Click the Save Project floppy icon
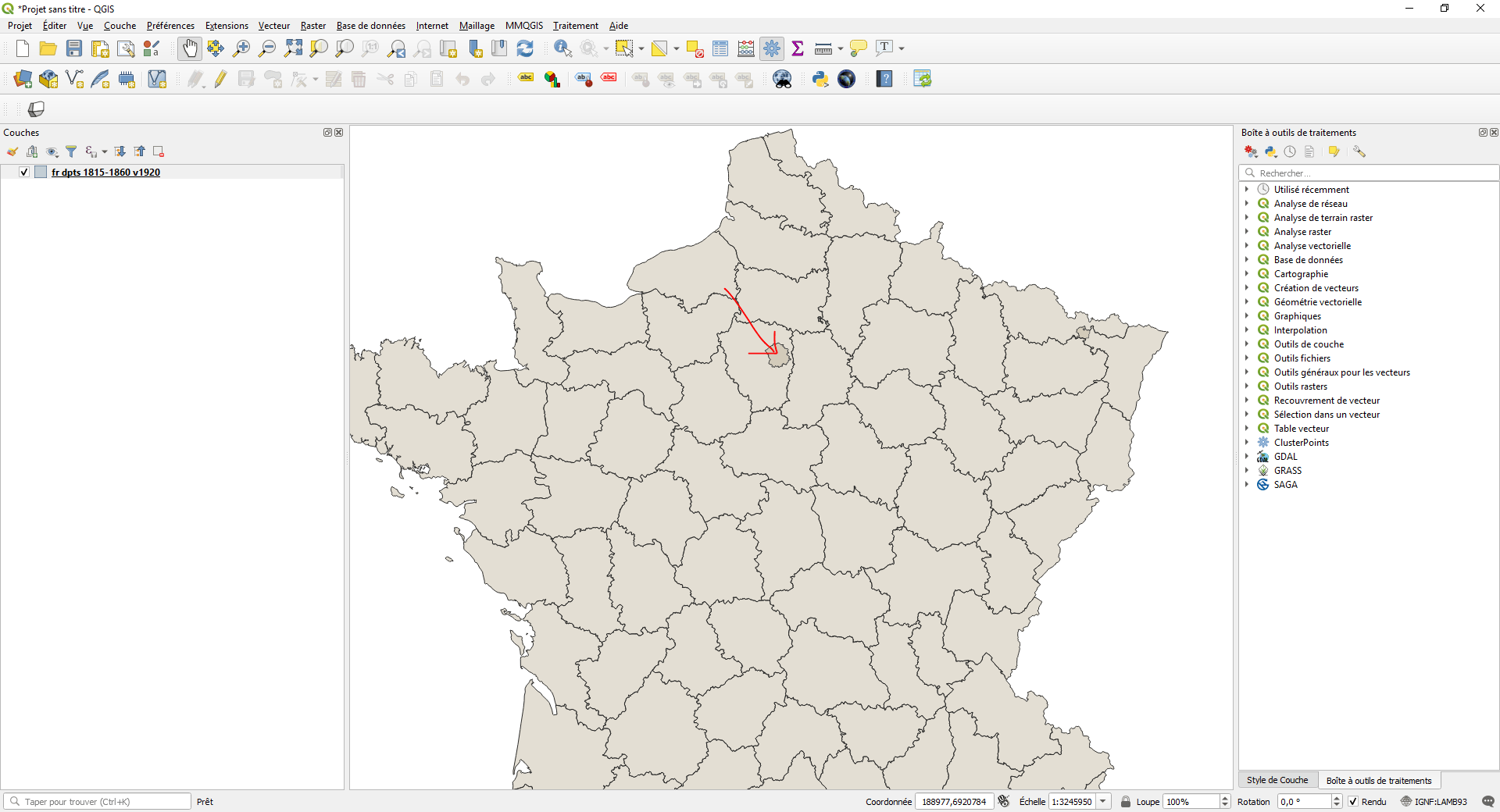 [74, 48]
